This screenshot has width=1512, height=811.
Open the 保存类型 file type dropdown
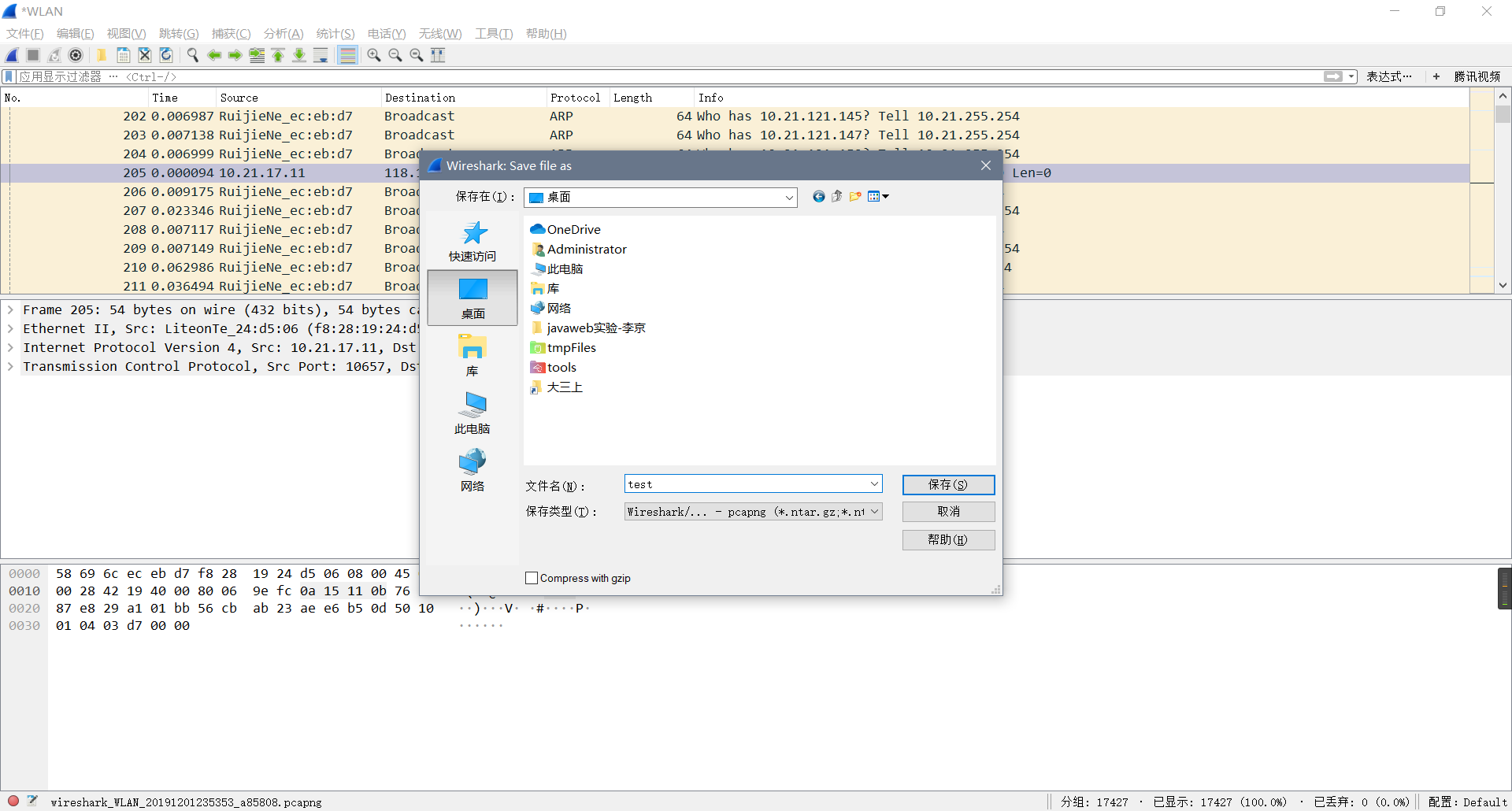[x=874, y=512]
